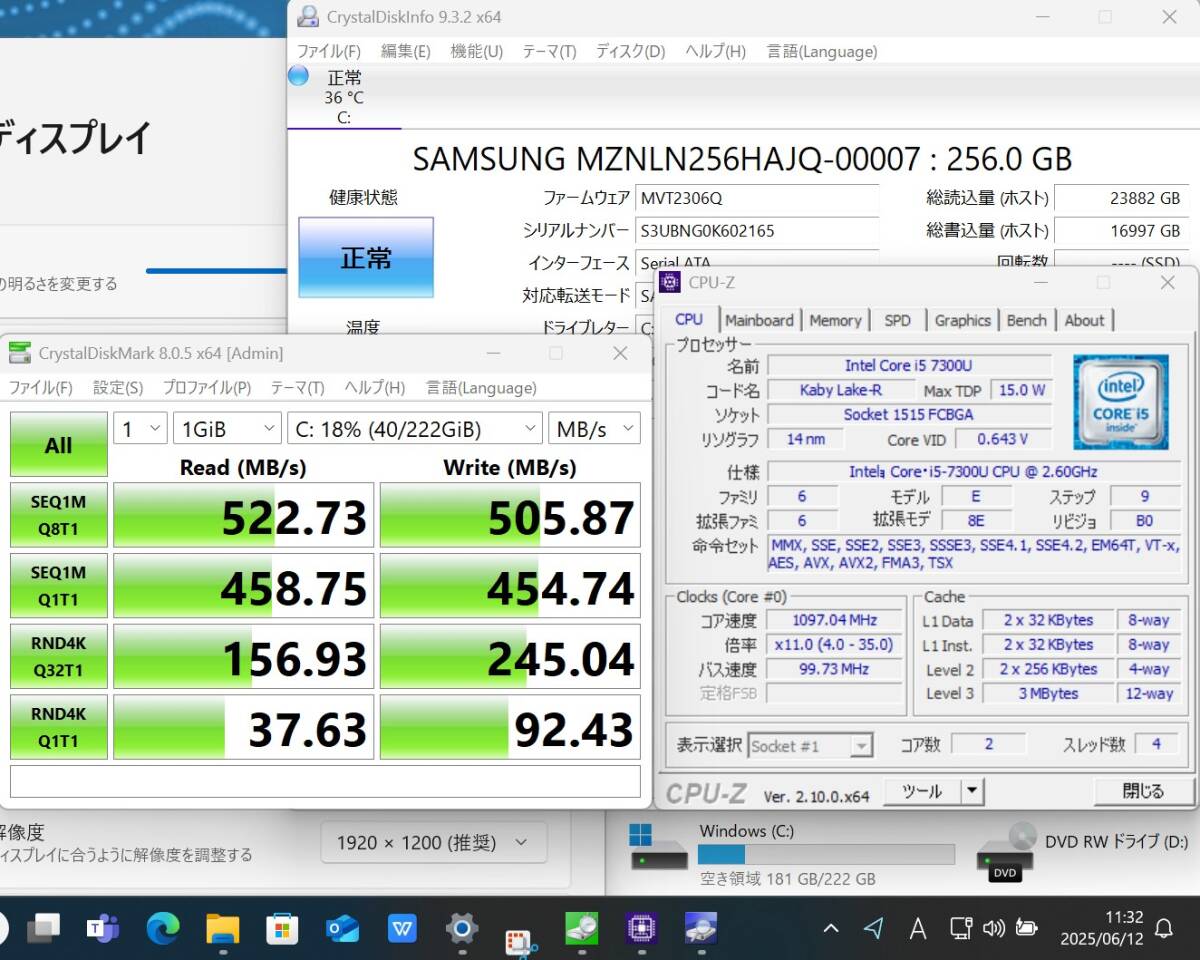Open the blue W app on taskbar

(x=402, y=929)
